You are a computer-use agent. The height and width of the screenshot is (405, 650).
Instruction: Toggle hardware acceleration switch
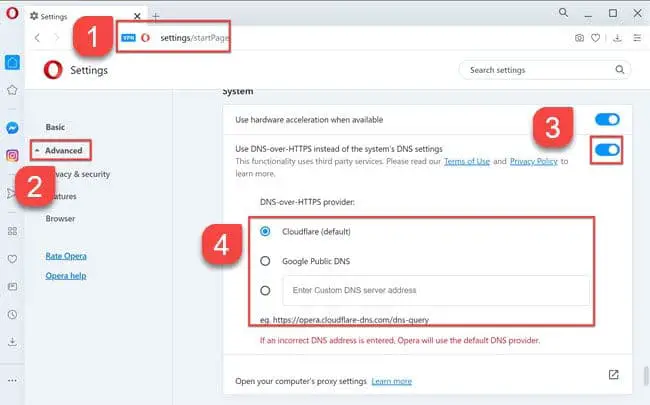tap(607, 119)
